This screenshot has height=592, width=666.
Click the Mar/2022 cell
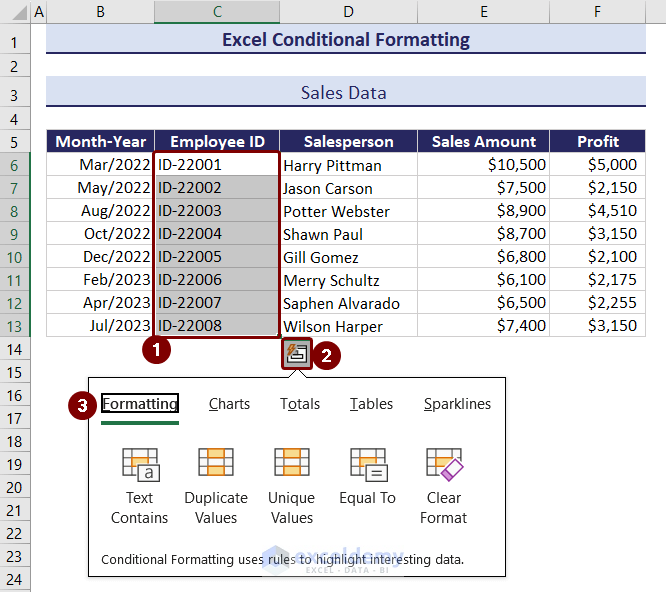pyautogui.click(x=100, y=164)
